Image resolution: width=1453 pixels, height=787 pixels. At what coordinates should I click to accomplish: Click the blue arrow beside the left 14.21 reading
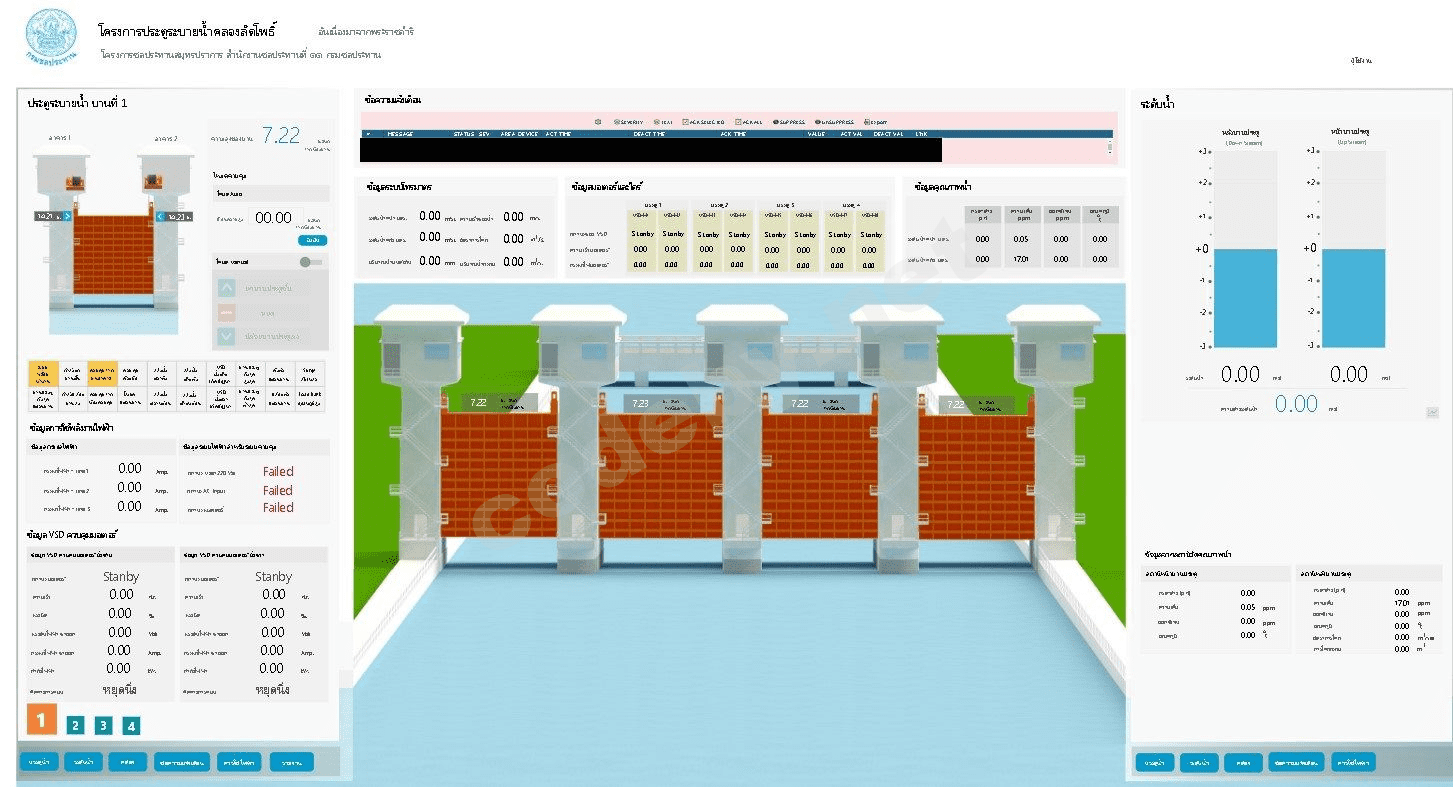[x=68, y=215]
